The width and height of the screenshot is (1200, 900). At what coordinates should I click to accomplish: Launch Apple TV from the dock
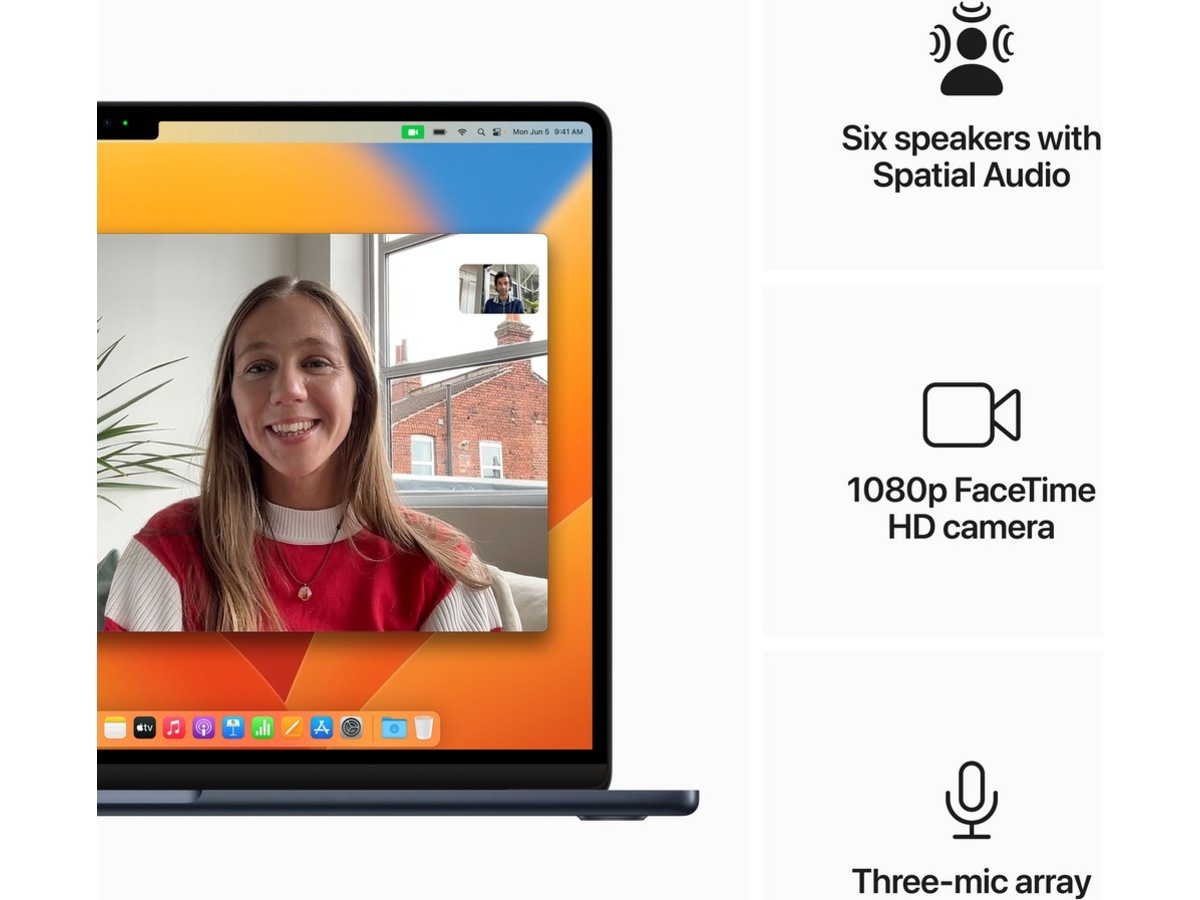tap(145, 728)
